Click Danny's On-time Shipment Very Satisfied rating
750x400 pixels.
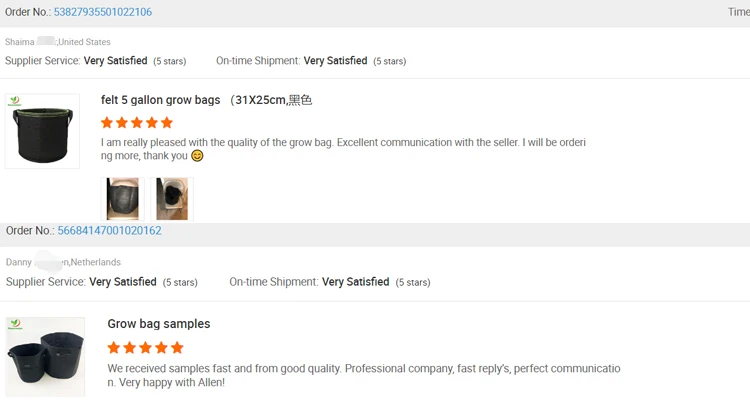tap(355, 282)
